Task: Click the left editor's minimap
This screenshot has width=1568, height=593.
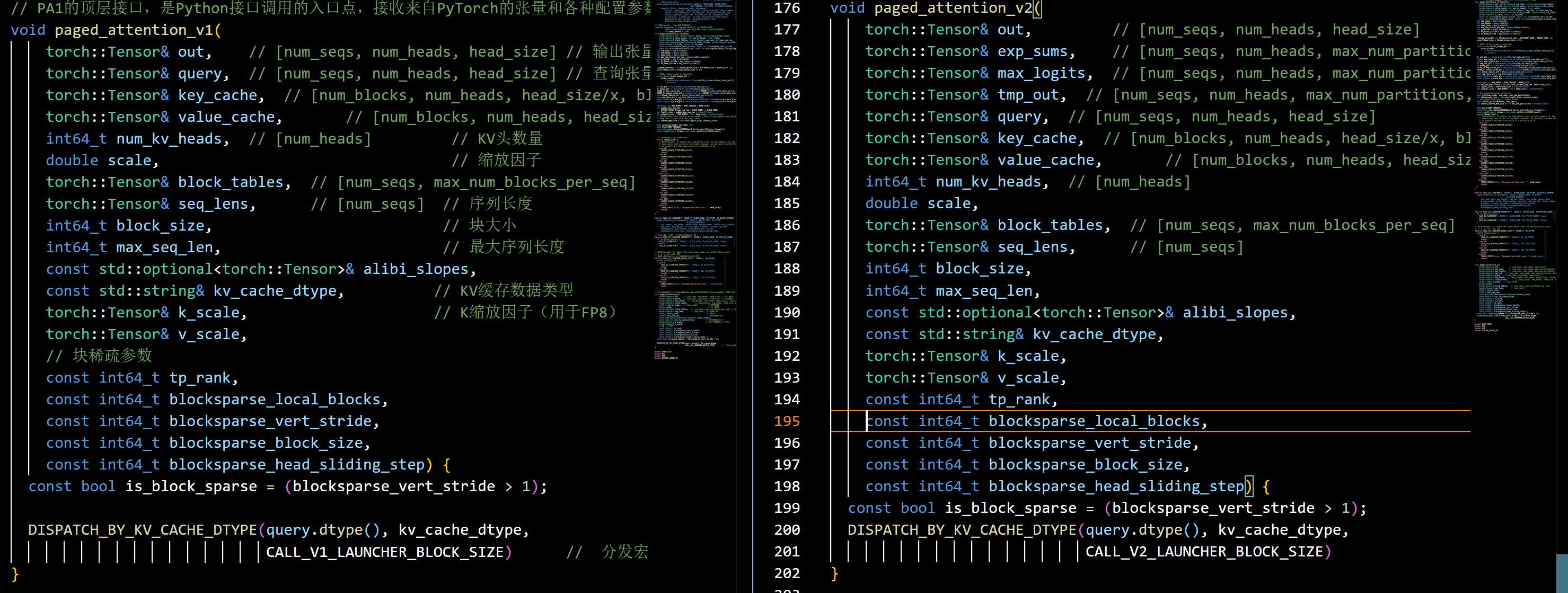Action: click(695, 183)
